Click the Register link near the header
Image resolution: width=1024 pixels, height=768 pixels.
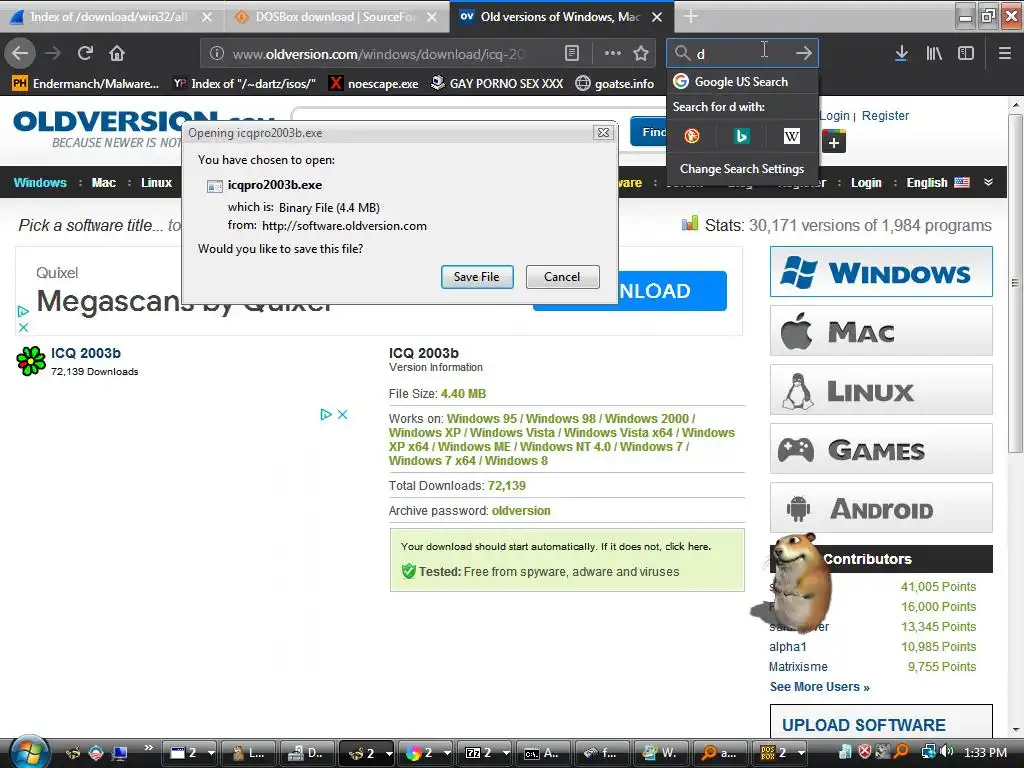pos(885,116)
